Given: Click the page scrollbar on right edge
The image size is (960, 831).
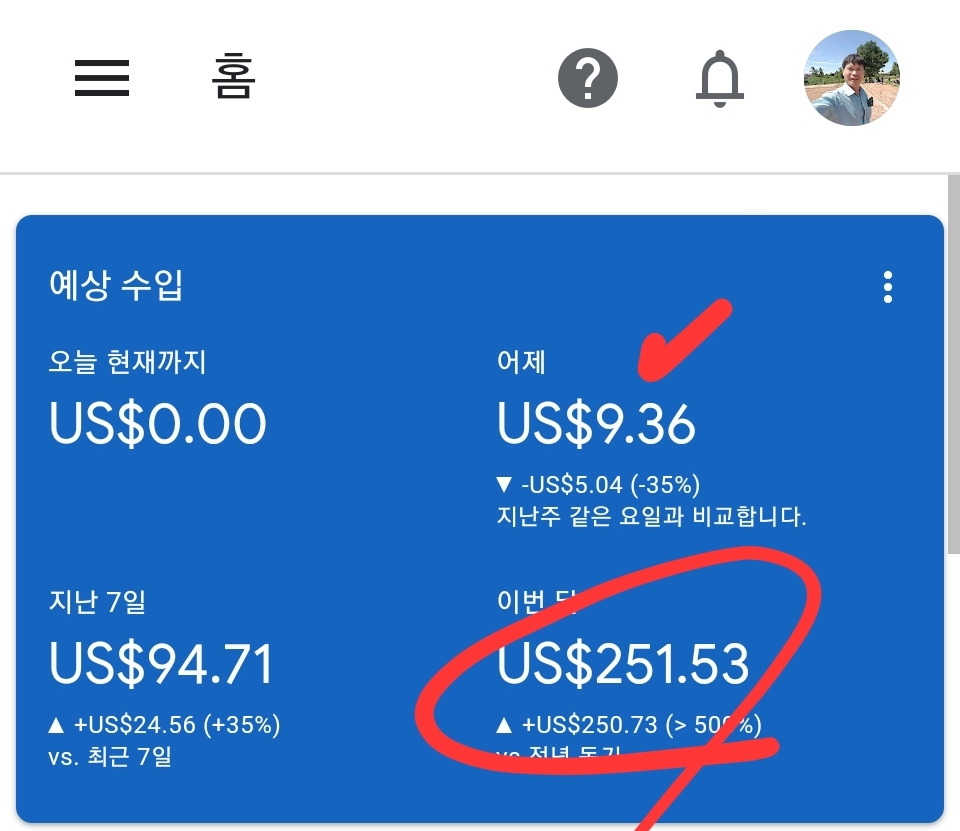Looking at the screenshot, I should 953,364.
